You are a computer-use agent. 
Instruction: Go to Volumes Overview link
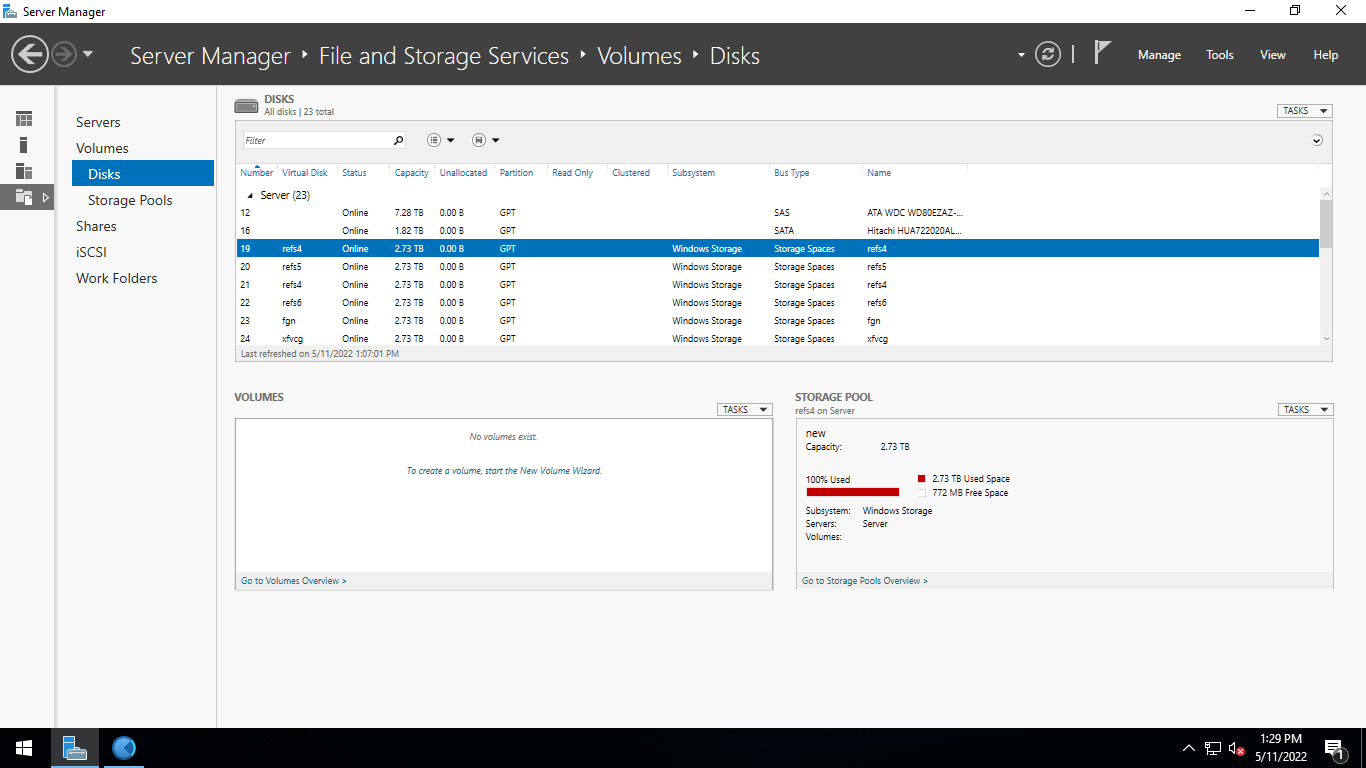pos(293,581)
